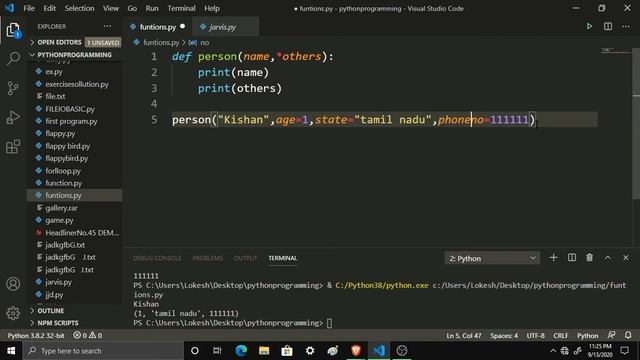Change language mode Python in status bar
The image size is (640, 360).
tap(587, 336)
